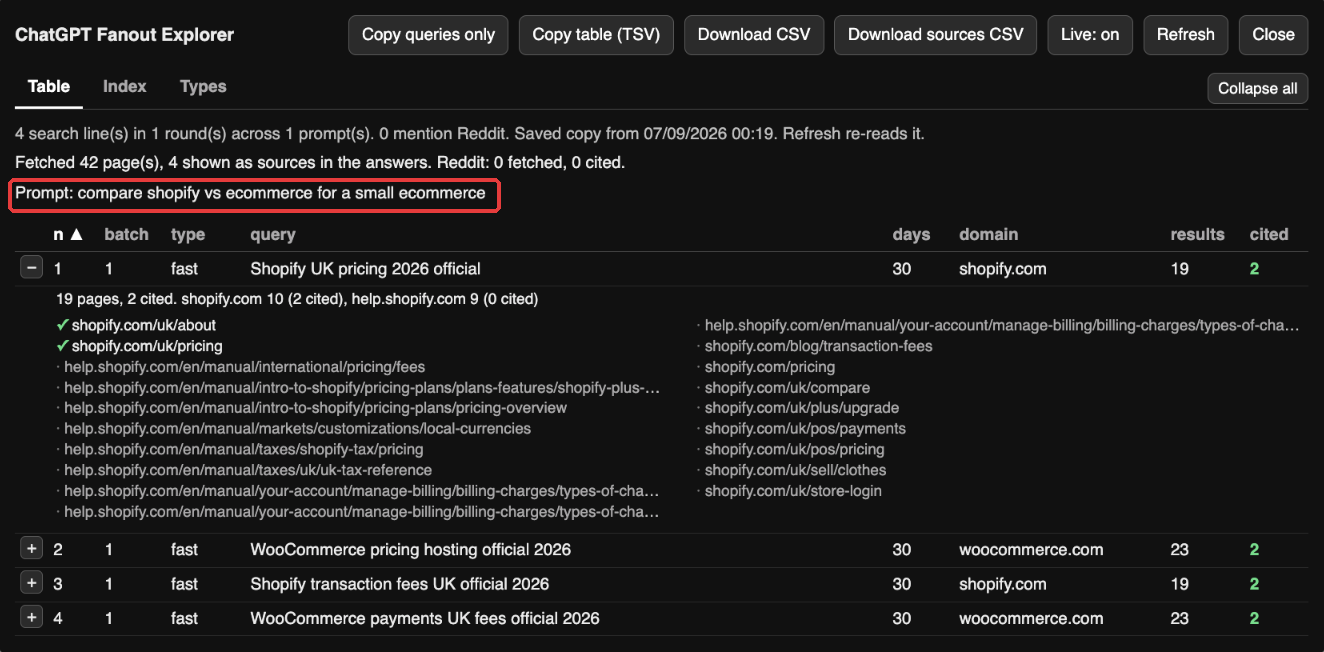
Task: Open the taxes/shopify-tax/pricing link
Action: tap(243, 449)
